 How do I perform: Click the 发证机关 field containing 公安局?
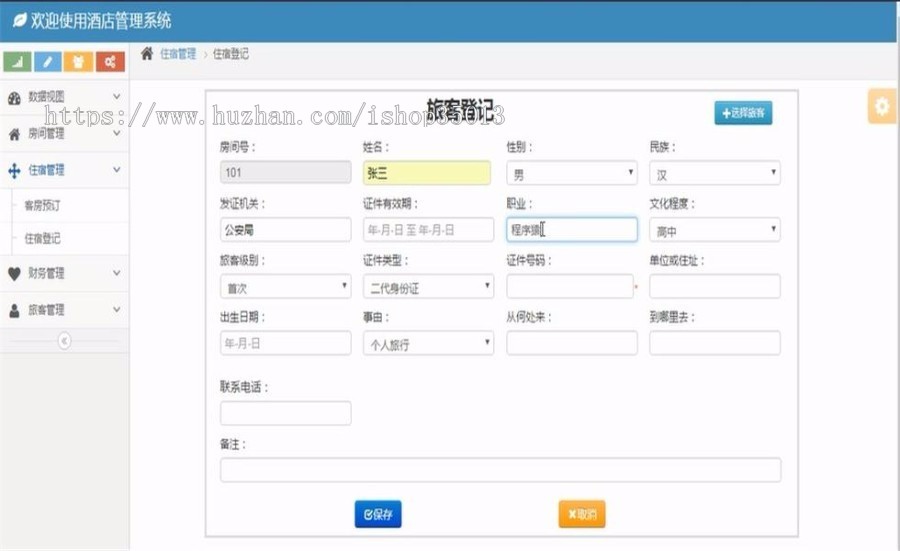(x=285, y=230)
